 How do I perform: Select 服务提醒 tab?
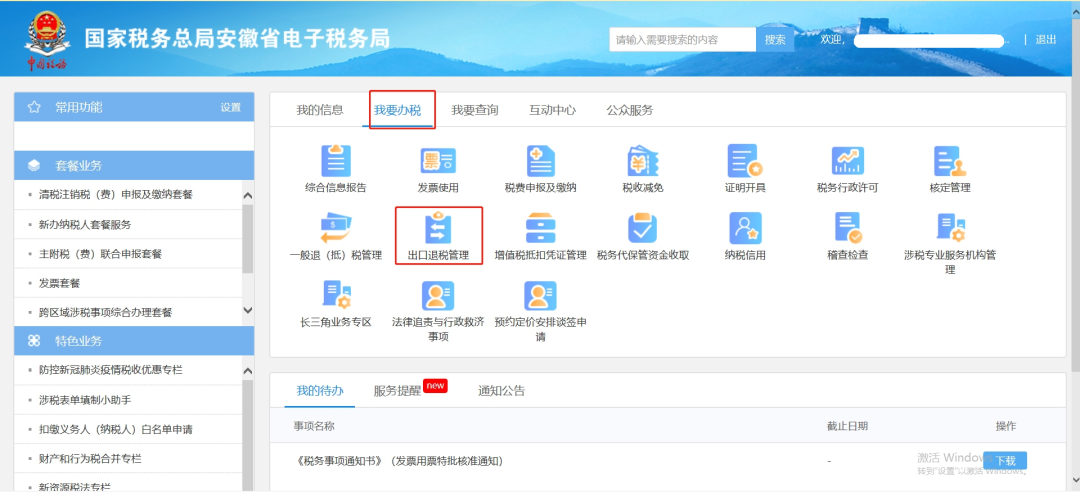397,391
